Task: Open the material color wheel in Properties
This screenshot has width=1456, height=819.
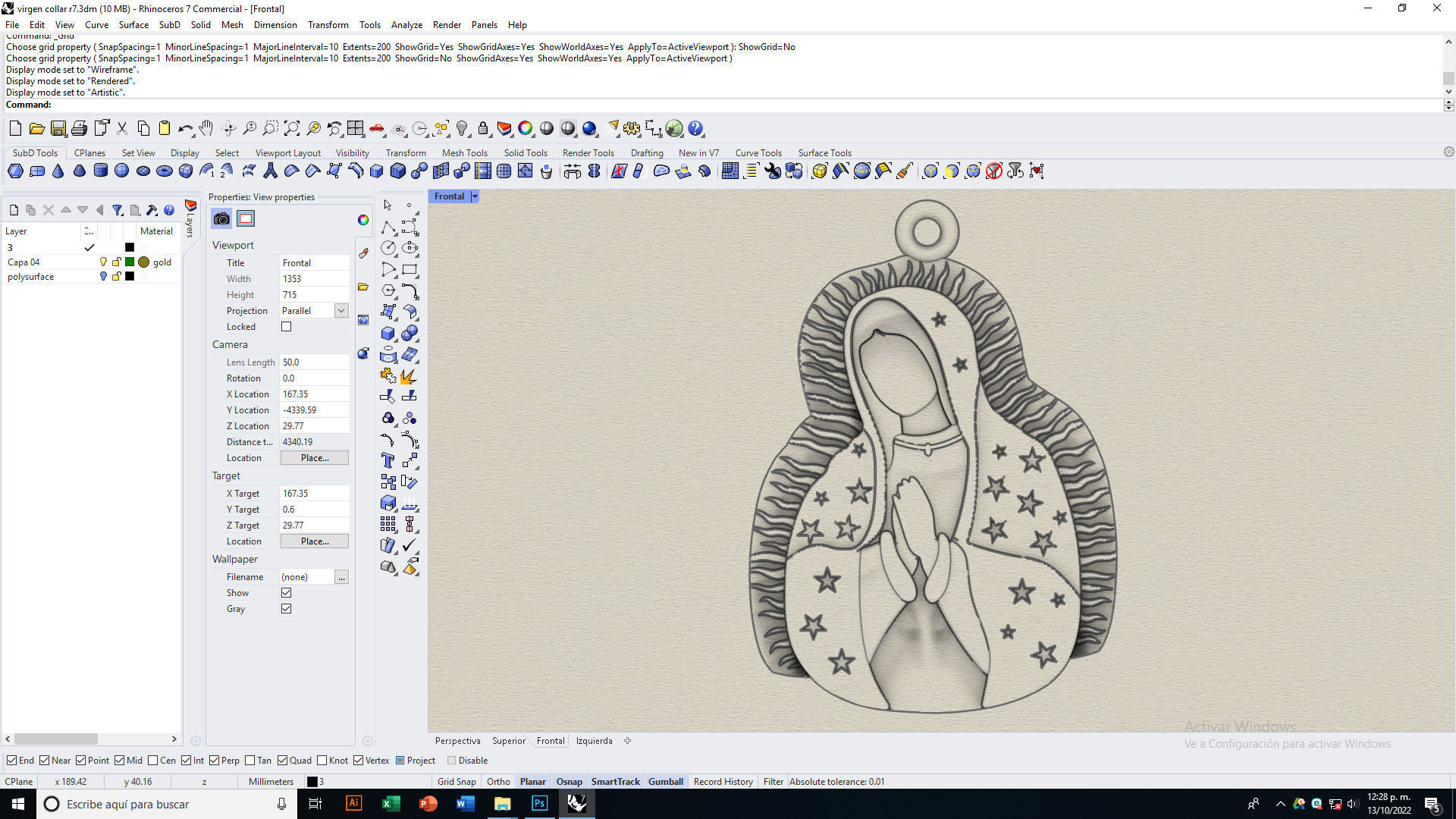Action: (x=363, y=220)
